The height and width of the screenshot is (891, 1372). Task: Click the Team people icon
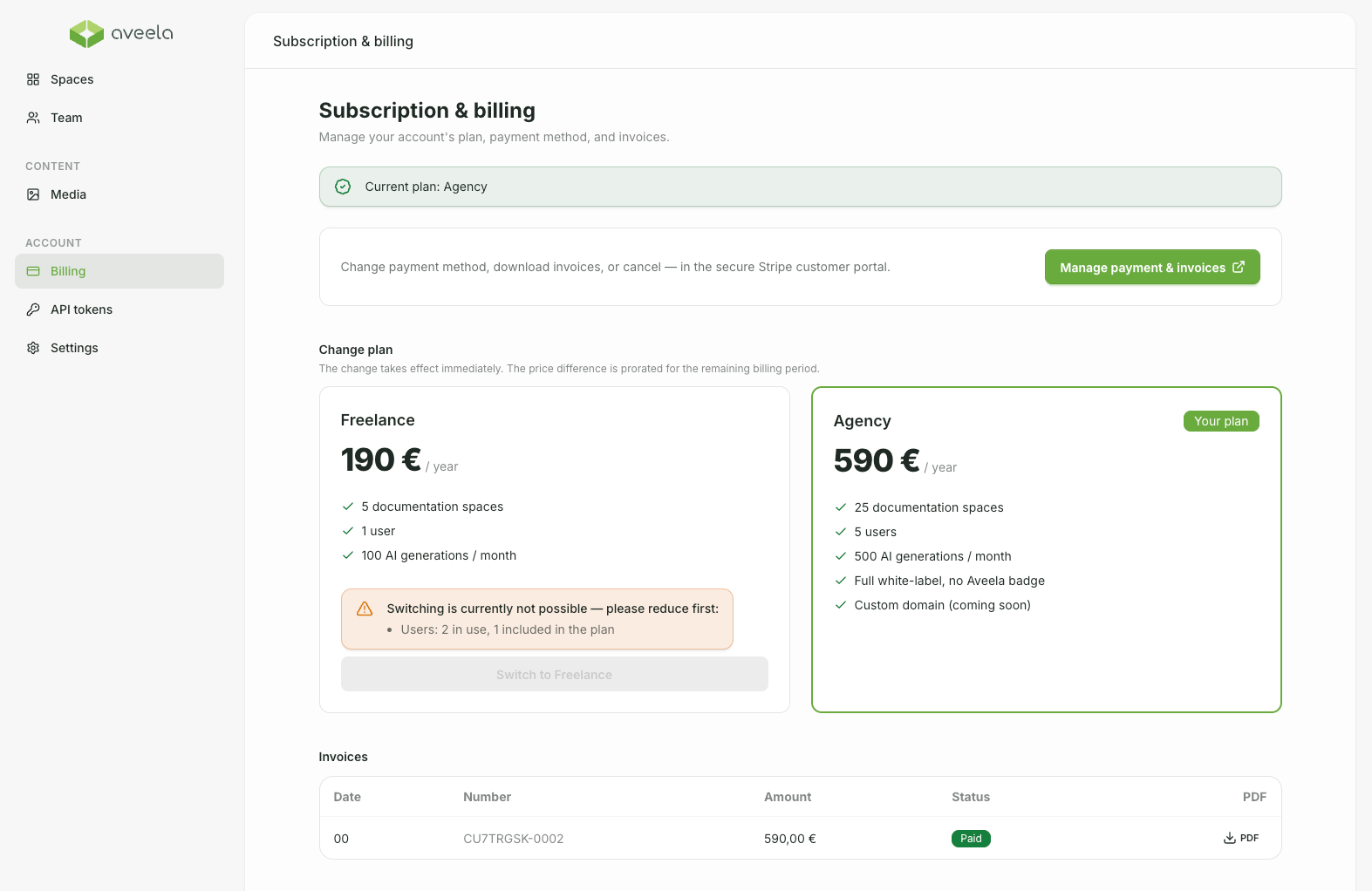[33, 118]
